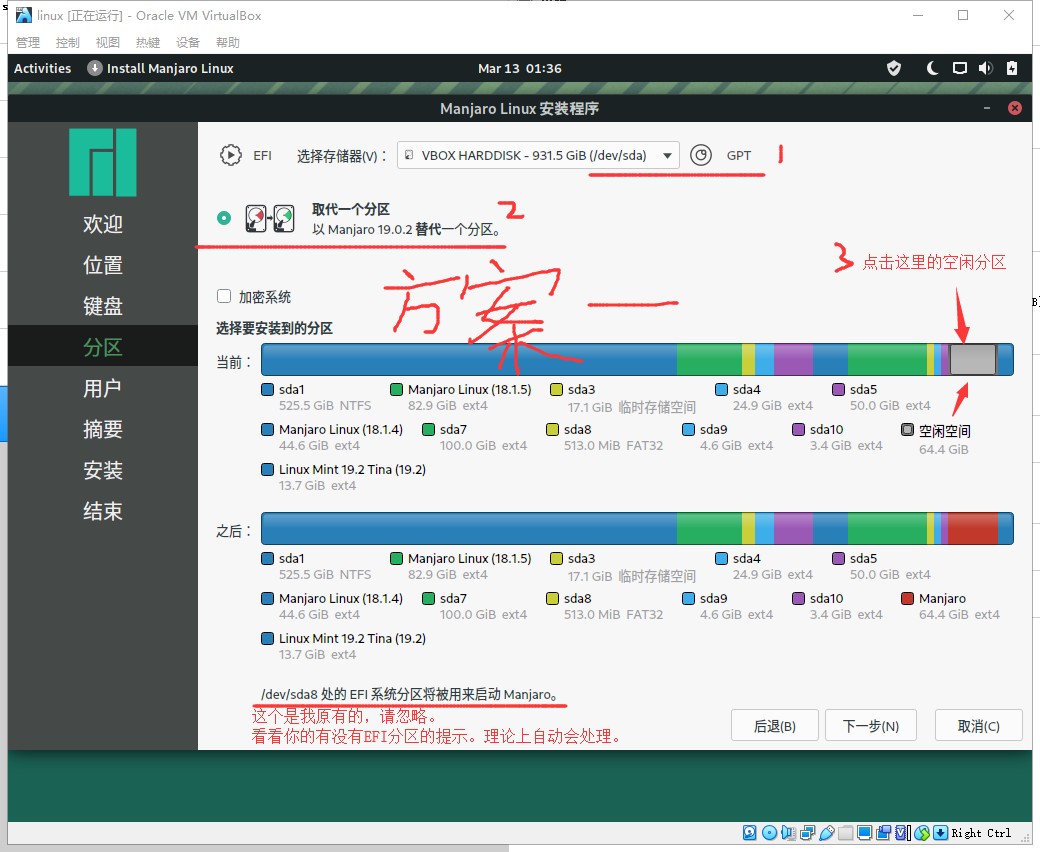Screen dimensions: 1040x852
Task: Click the replace-partition disk icon
Action: click(x=270, y=219)
